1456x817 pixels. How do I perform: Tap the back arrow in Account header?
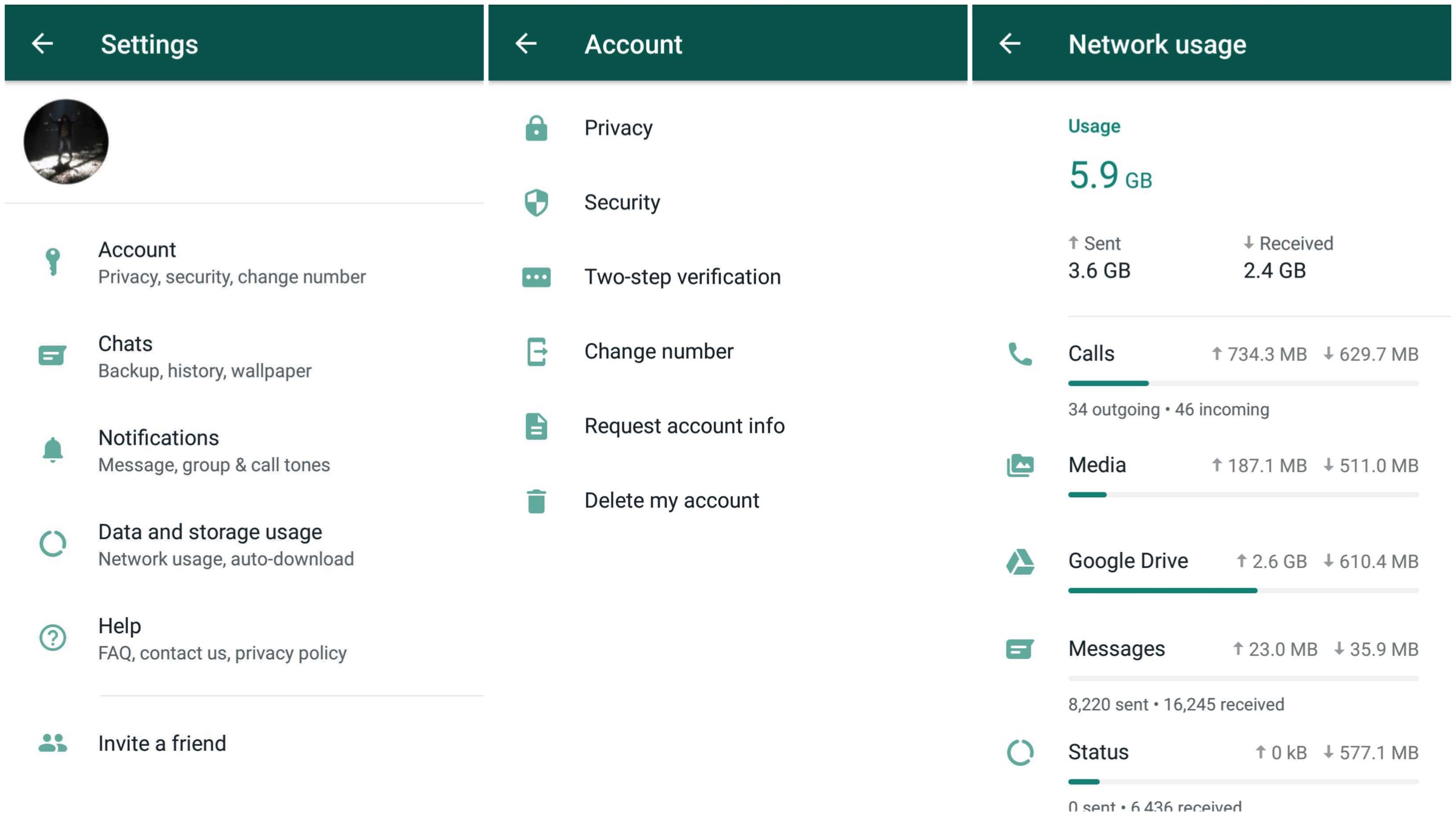click(x=526, y=44)
